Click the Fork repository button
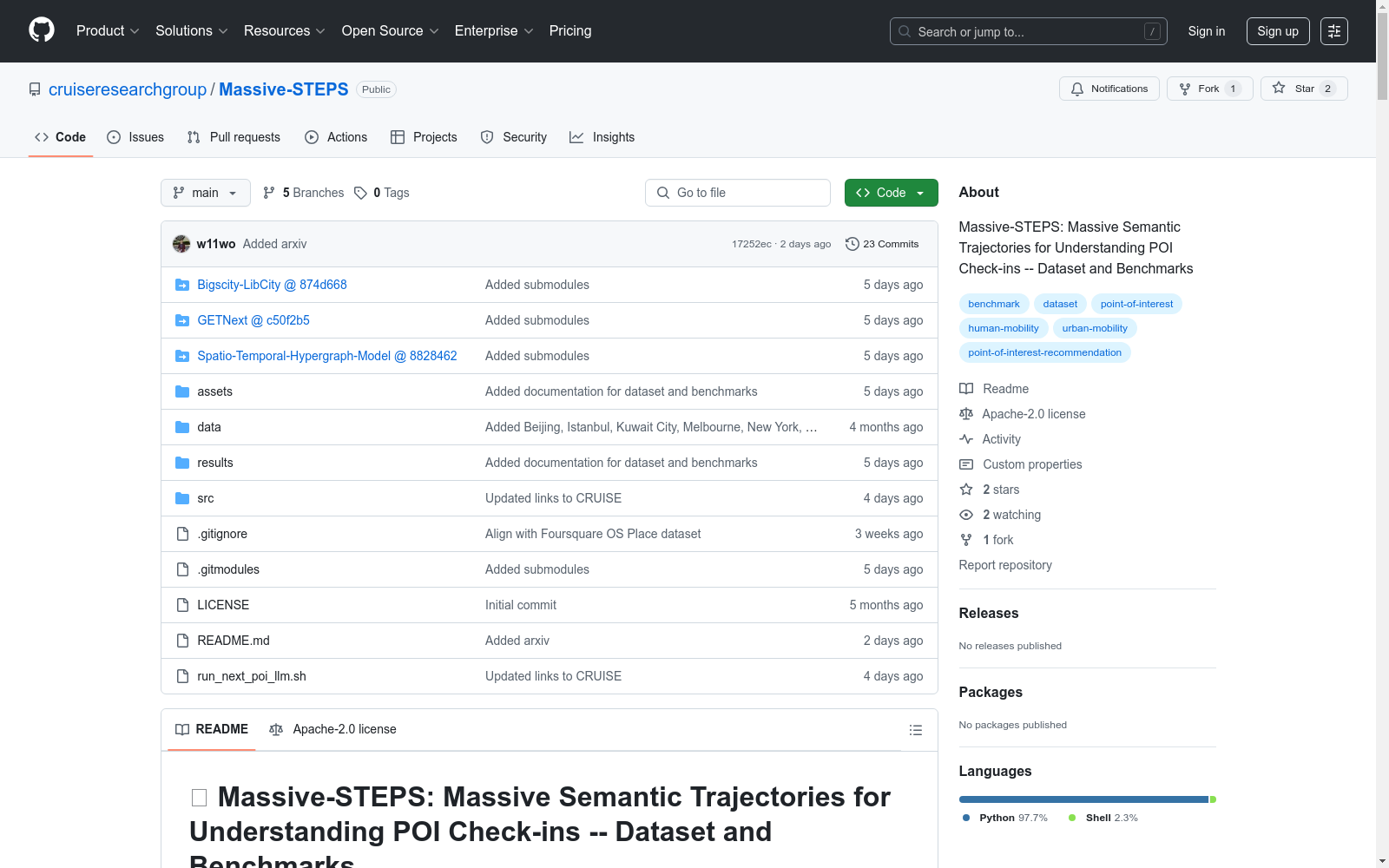Viewport: 1389px width, 868px height. click(1209, 89)
